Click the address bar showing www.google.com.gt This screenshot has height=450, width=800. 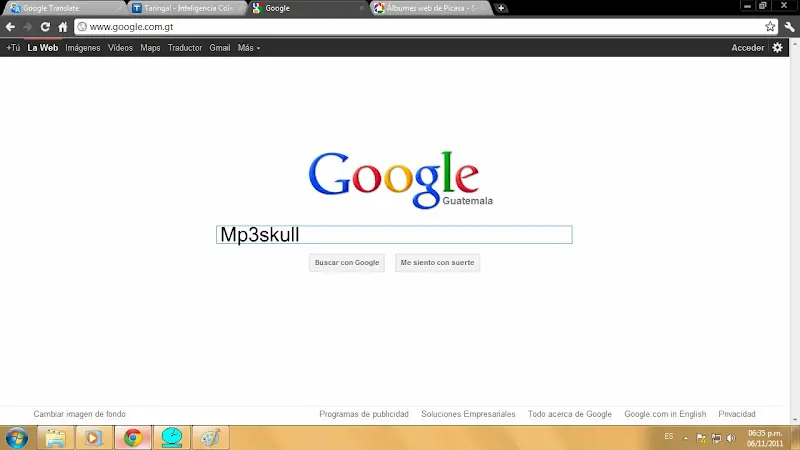point(426,27)
